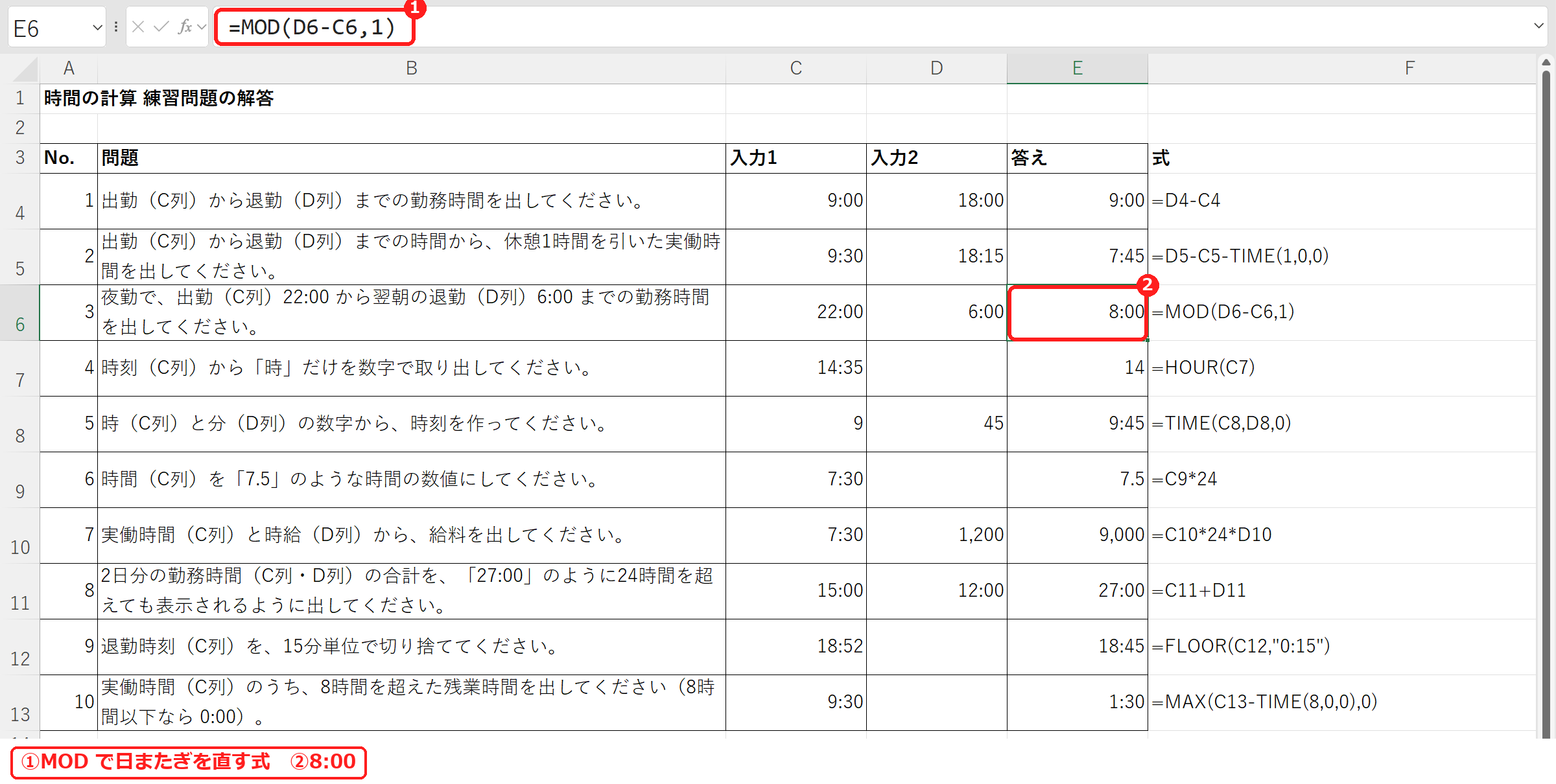This screenshot has width=1556, height=784.
Task: Click answer cell showing 7:45
Action: [1078, 257]
